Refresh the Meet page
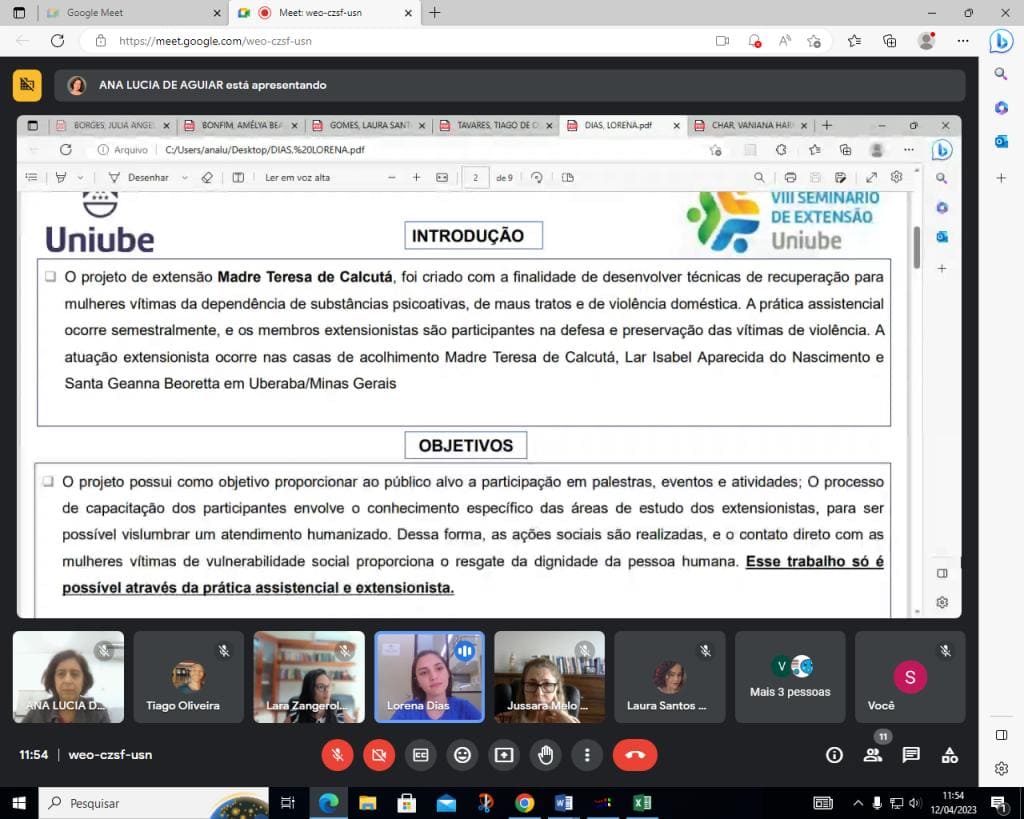Screen dimensions: 1024x819 (57, 40)
